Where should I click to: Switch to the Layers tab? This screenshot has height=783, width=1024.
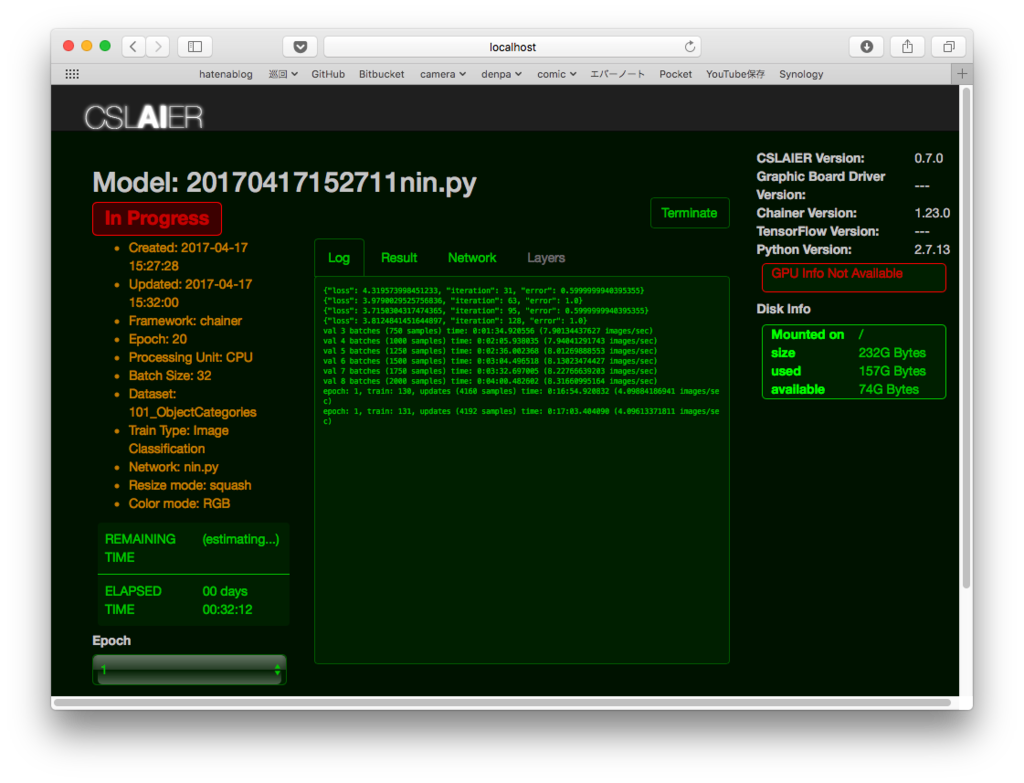click(x=546, y=257)
